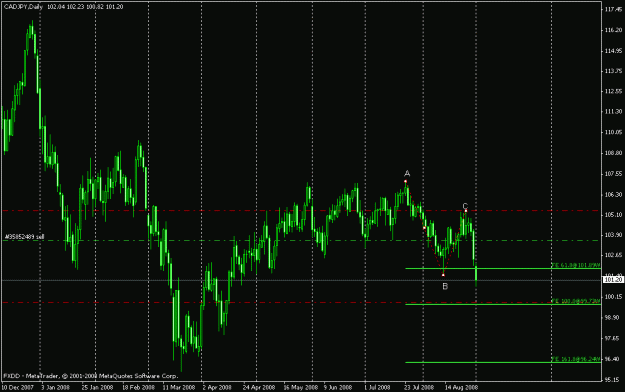The height and width of the screenshot is (392, 625).
Task: Click the 107.55 price axis value
Action: coord(613,174)
